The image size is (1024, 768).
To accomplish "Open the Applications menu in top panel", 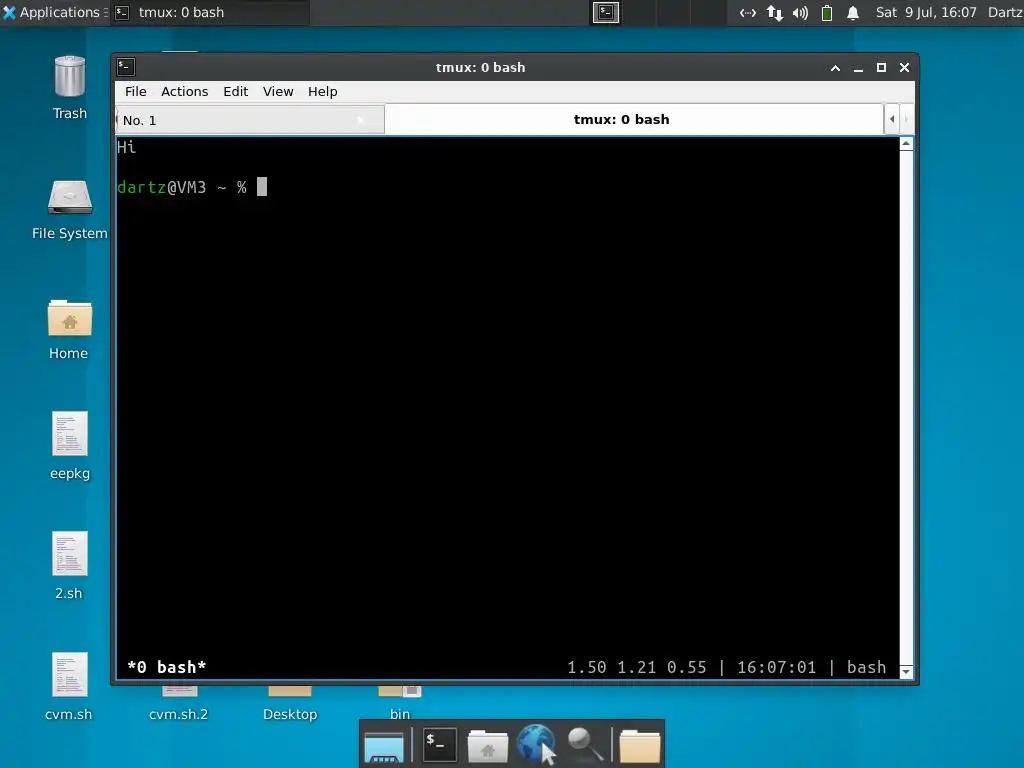I will coord(53,12).
